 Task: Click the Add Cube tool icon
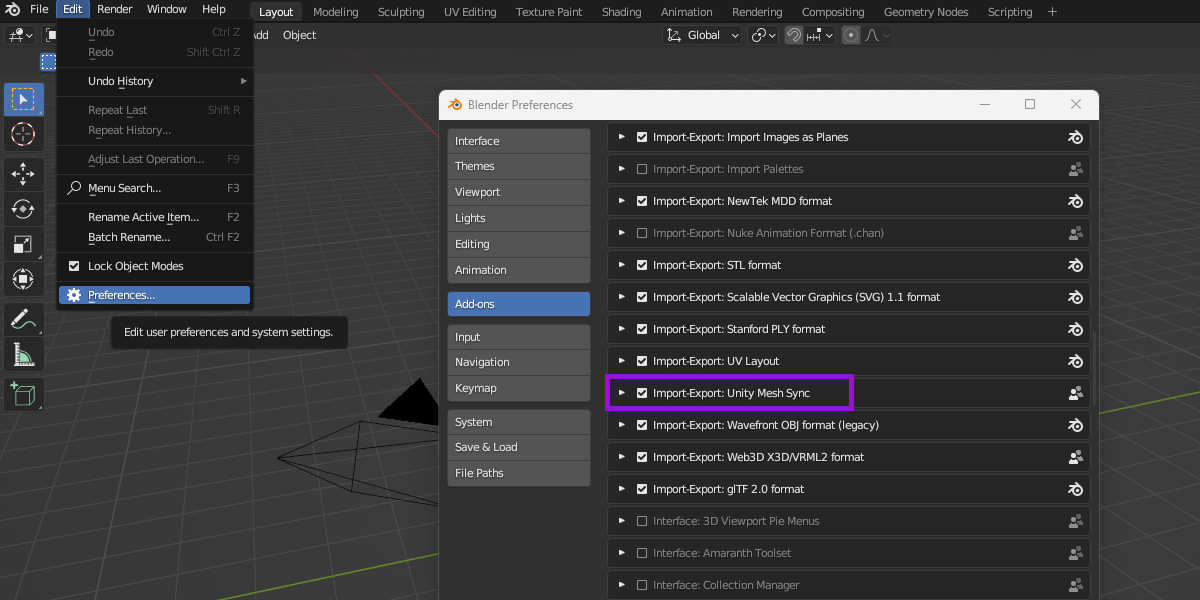(x=23, y=394)
